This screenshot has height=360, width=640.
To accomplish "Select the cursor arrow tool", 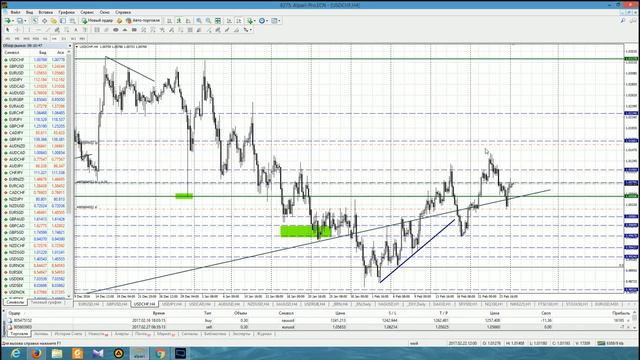I will coord(7,30).
